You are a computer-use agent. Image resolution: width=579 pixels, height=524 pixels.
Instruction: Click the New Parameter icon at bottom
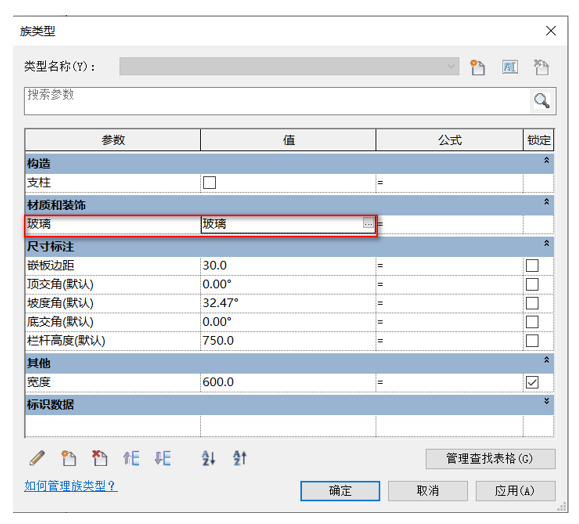(x=68, y=458)
